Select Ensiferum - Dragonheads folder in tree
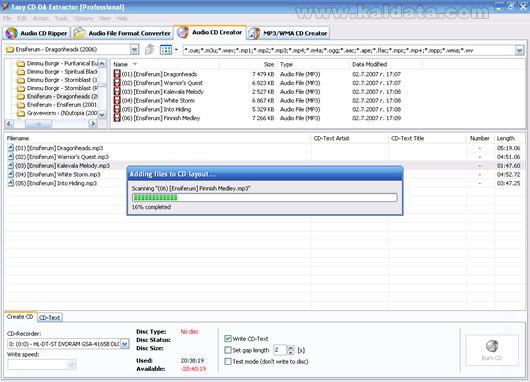 coord(57,96)
